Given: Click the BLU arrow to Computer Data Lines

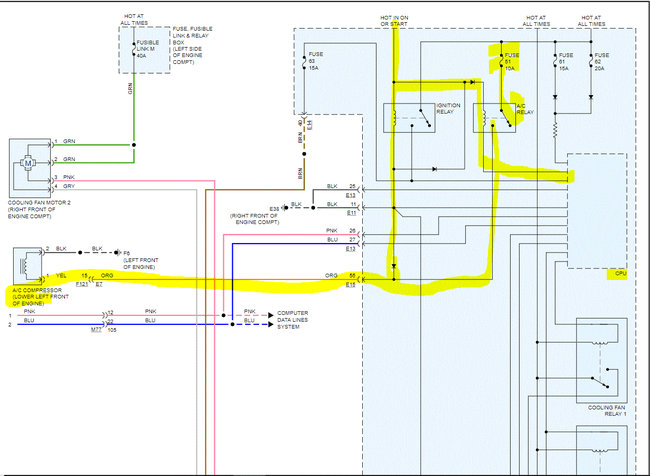Looking at the screenshot, I should click(271, 324).
